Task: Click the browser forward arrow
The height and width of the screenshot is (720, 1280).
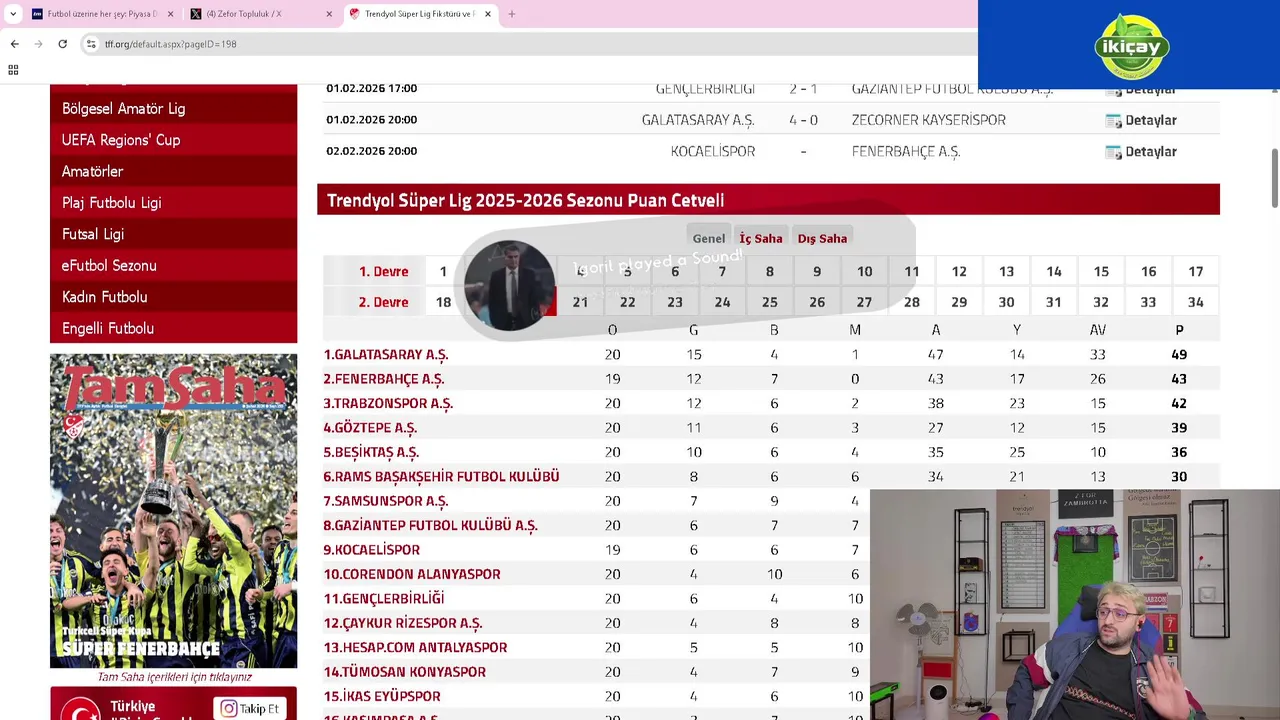Action: point(38,44)
